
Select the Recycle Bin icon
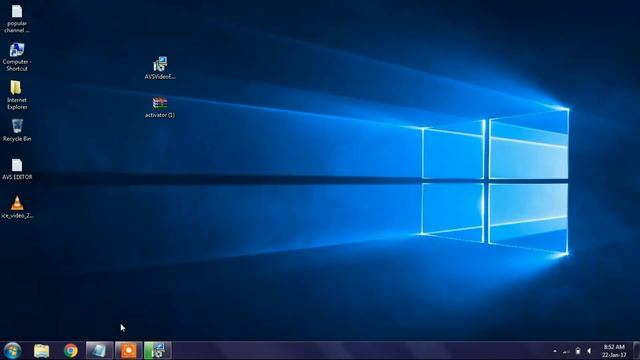click(x=17, y=130)
